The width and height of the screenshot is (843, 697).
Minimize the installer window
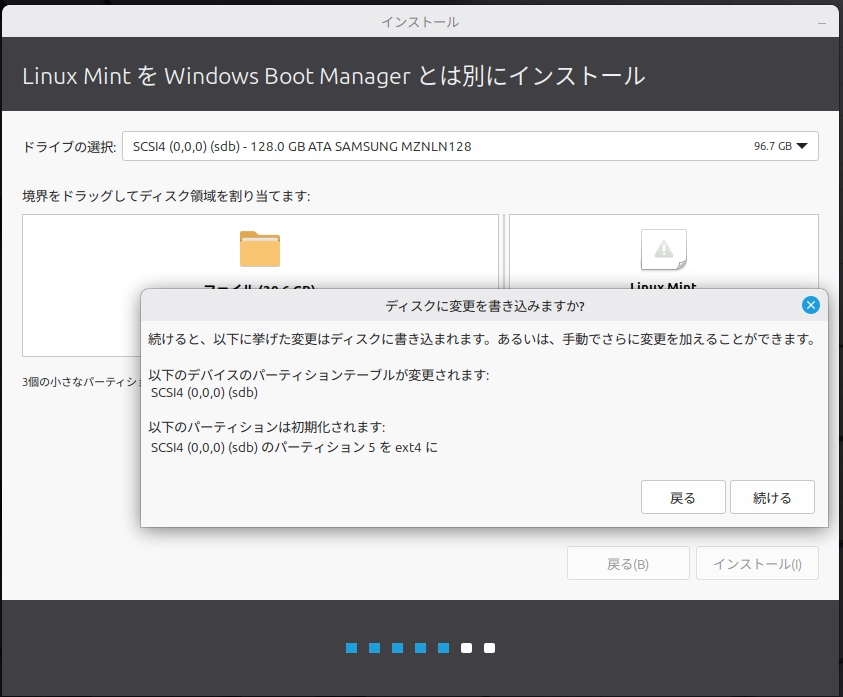(822, 21)
